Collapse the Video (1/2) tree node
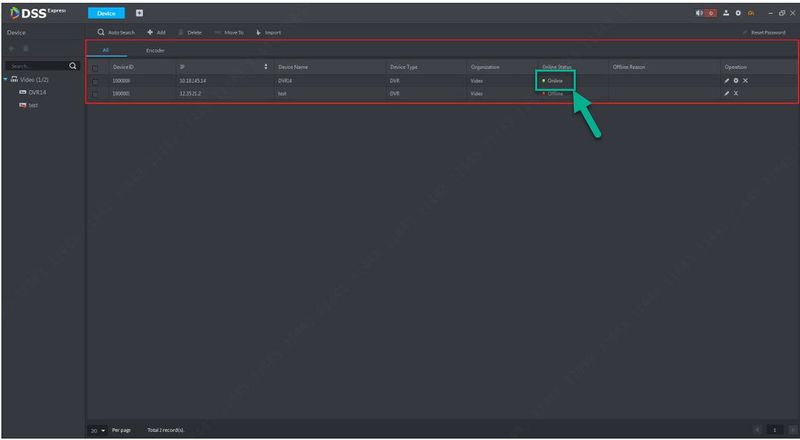The height and width of the screenshot is (440, 800). click(6, 80)
